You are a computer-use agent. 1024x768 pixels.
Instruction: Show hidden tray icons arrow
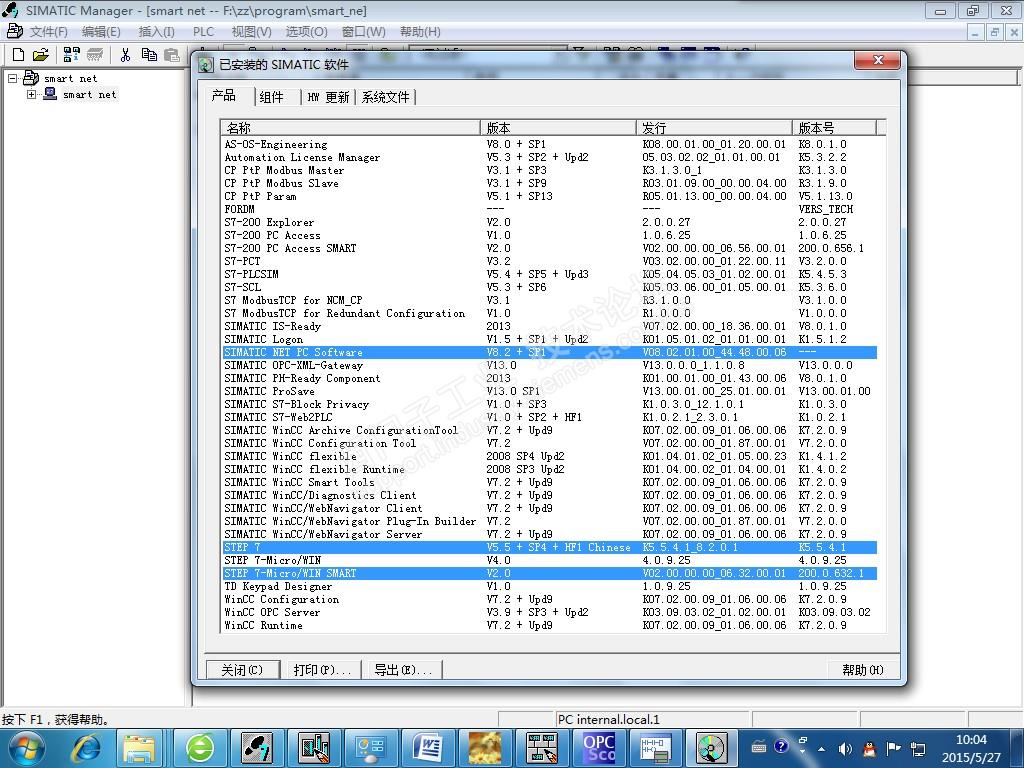(822, 749)
